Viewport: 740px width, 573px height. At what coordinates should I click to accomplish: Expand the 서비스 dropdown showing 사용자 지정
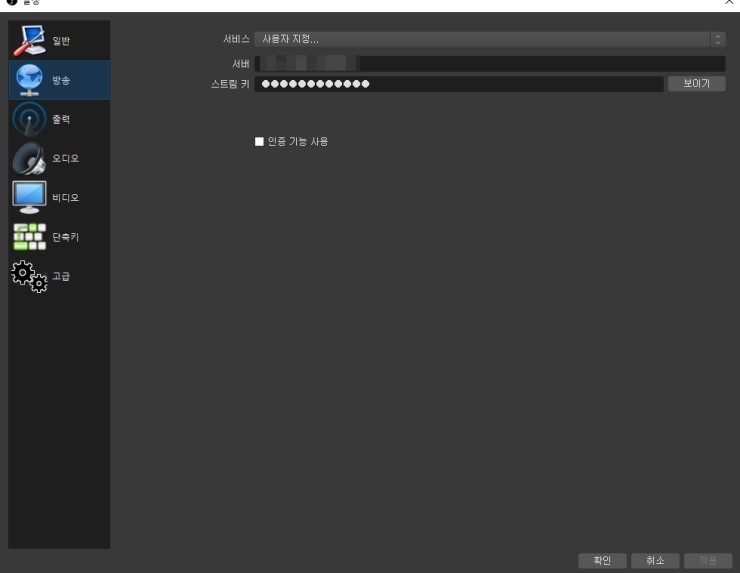[x=490, y=39]
